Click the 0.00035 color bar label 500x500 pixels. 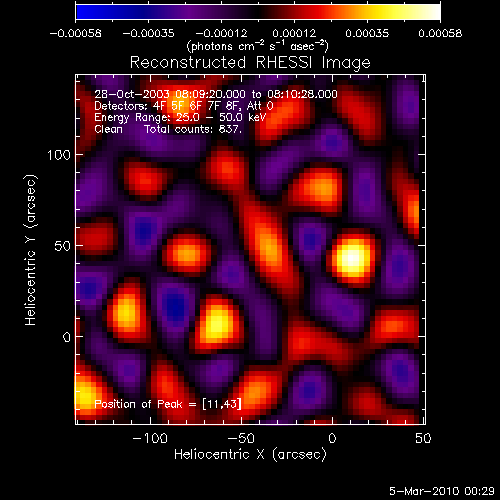pos(367,33)
